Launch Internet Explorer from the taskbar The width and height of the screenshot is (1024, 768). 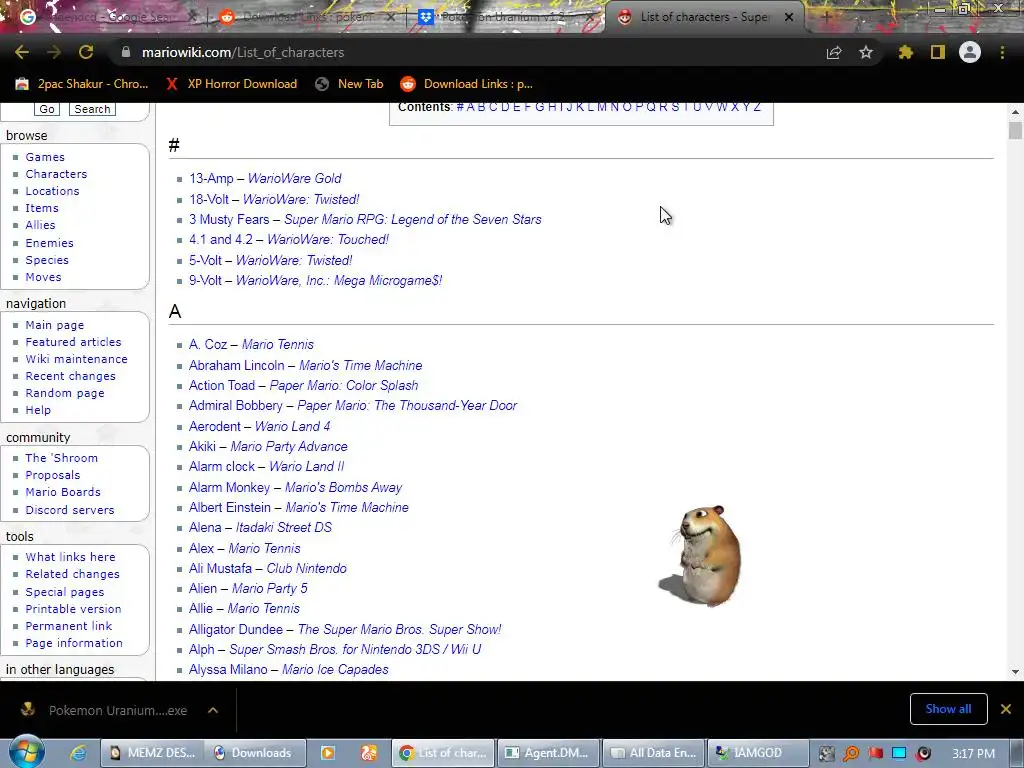pyautogui.click(x=78, y=753)
